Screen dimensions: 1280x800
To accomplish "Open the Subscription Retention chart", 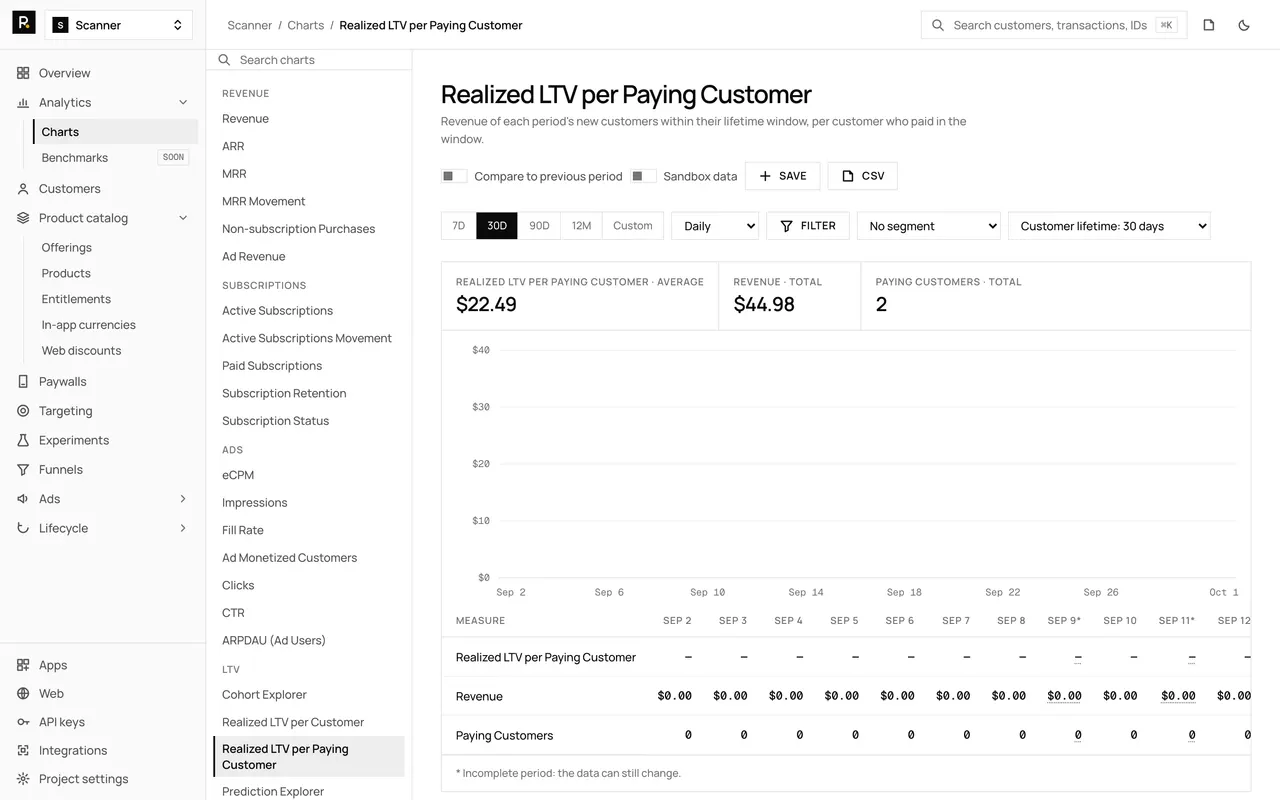I will tap(284, 393).
